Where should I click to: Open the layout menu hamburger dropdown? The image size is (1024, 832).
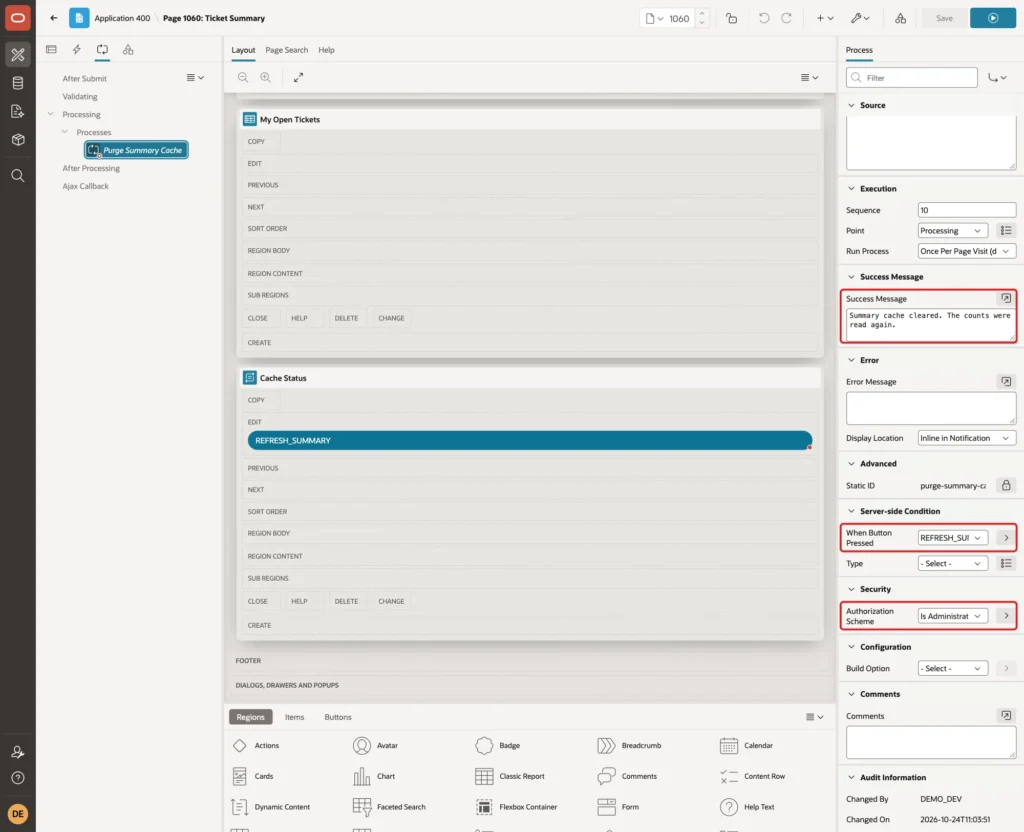(809, 77)
